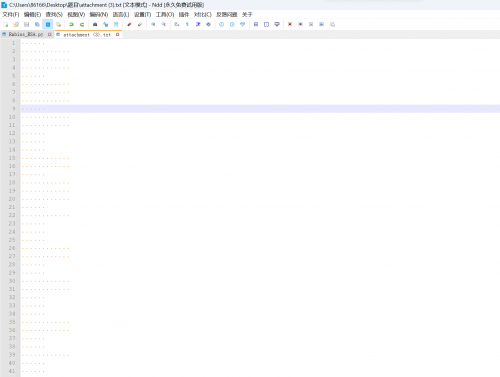Select the attachment (3).txt tab

(x=87, y=35)
